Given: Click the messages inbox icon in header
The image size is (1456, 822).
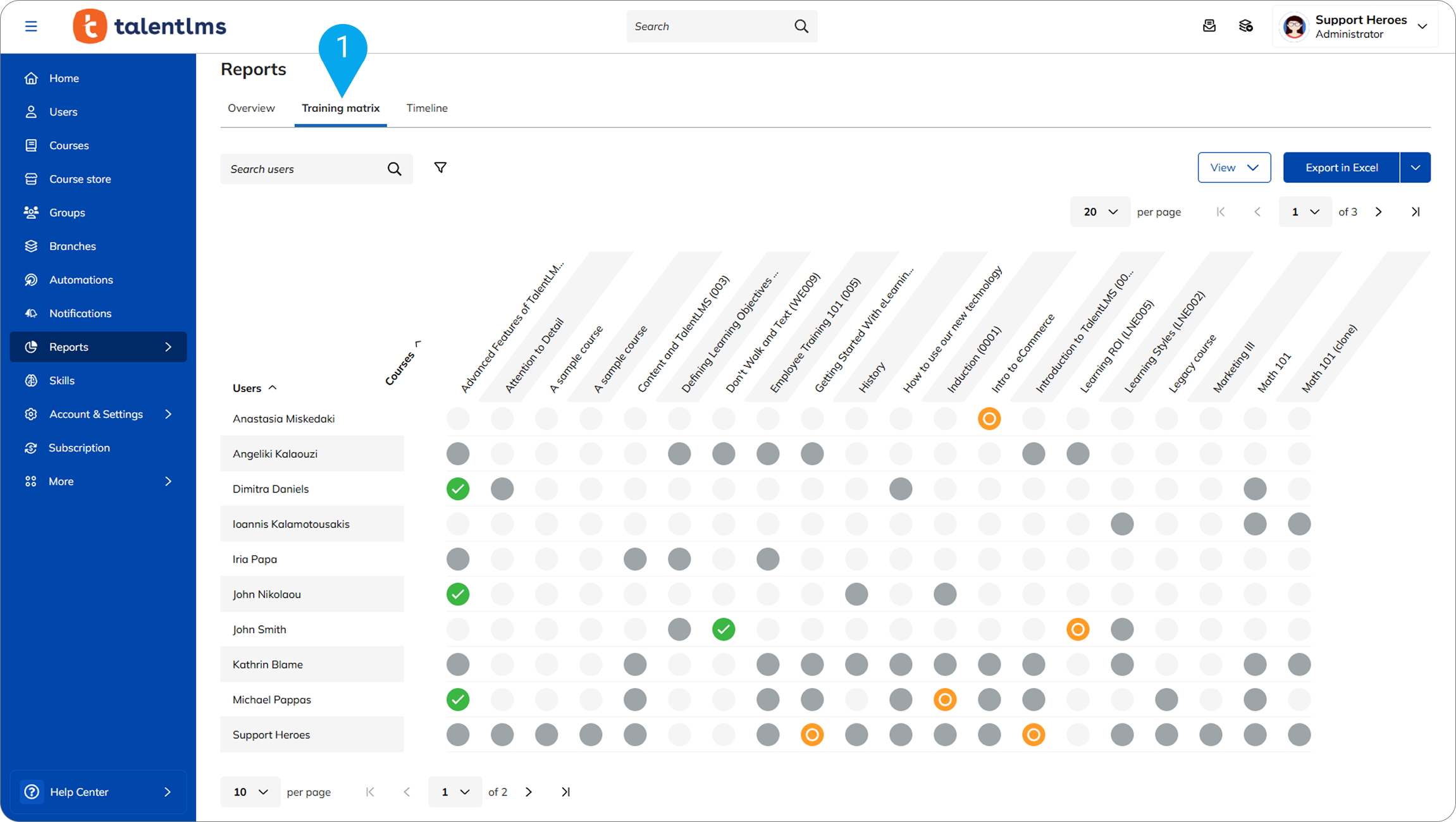Looking at the screenshot, I should [1209, 26].
